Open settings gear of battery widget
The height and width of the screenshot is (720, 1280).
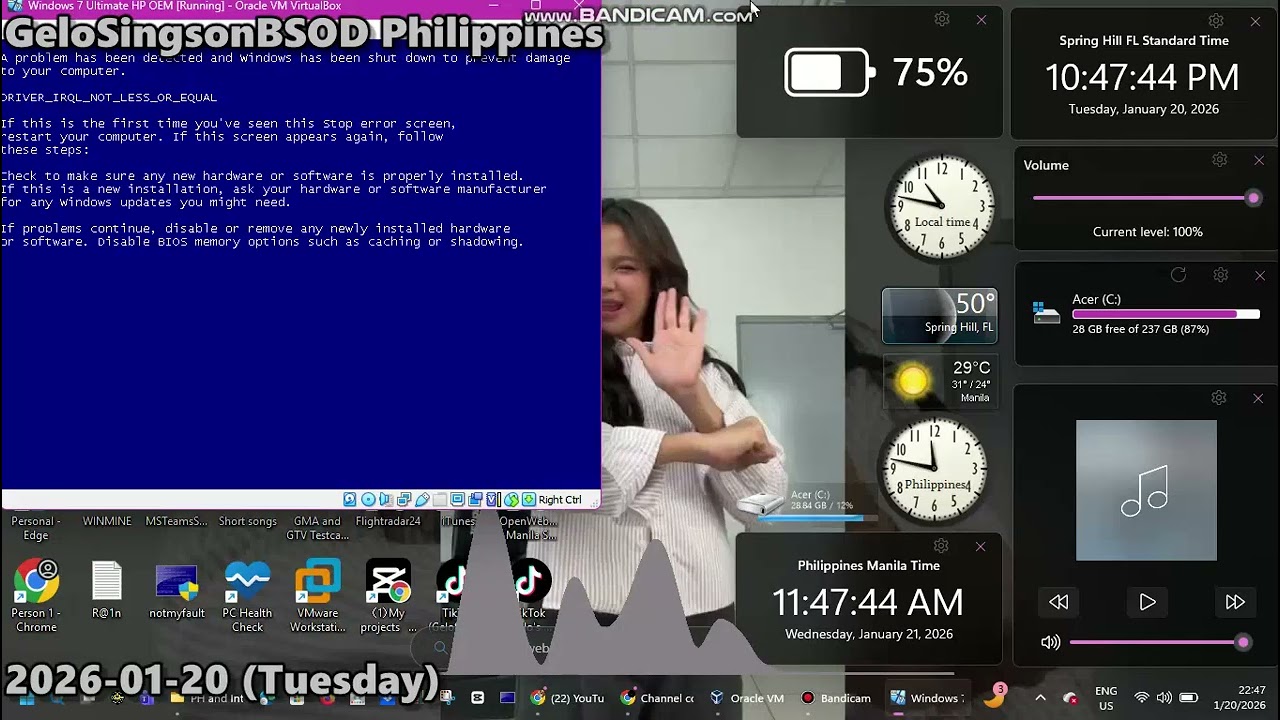[942, 19]
